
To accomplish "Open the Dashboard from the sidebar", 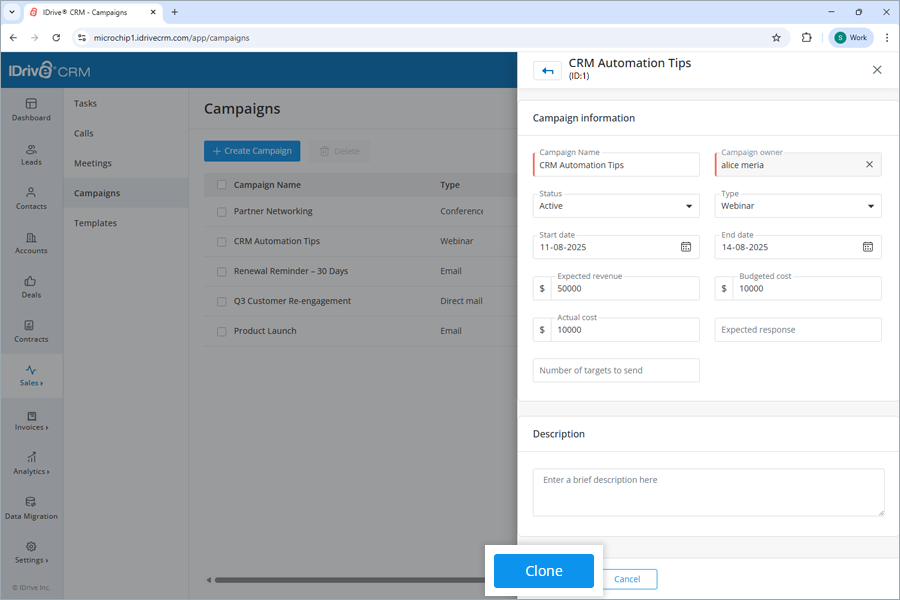I will point(31,110).
